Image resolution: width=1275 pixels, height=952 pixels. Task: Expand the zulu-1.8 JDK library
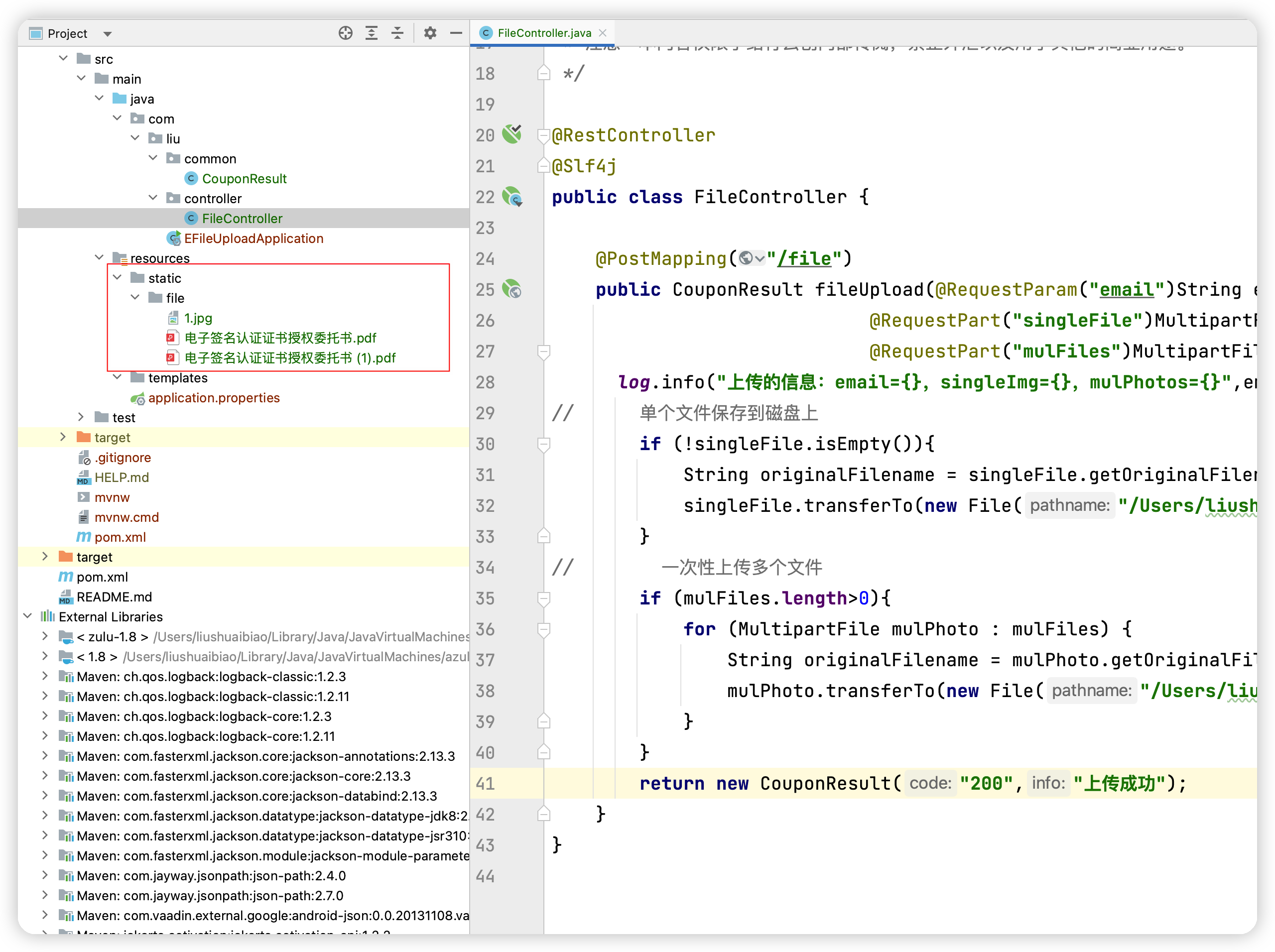45,636
